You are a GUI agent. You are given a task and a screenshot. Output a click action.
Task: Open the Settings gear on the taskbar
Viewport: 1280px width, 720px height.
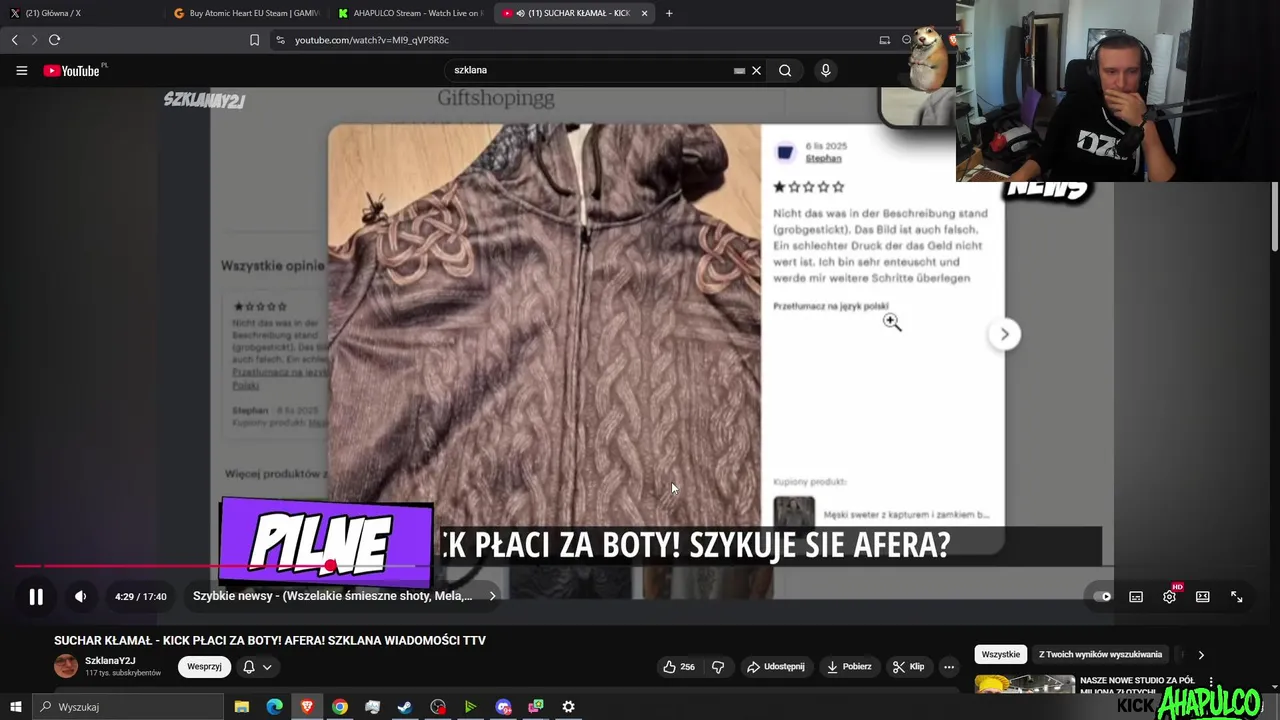click(568, 707)
